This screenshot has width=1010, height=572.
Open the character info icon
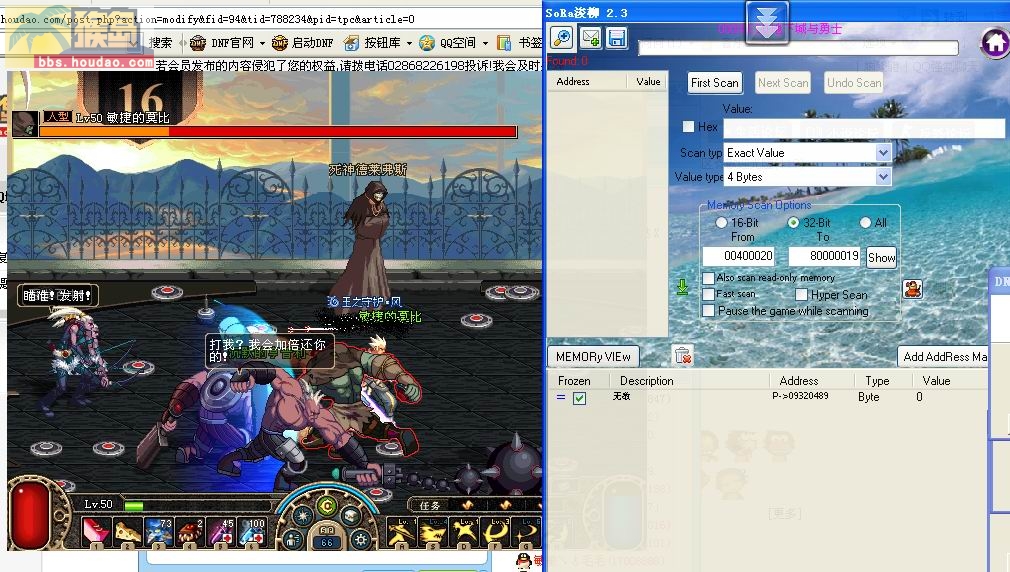pyautogui.click(x=292, y=540)
